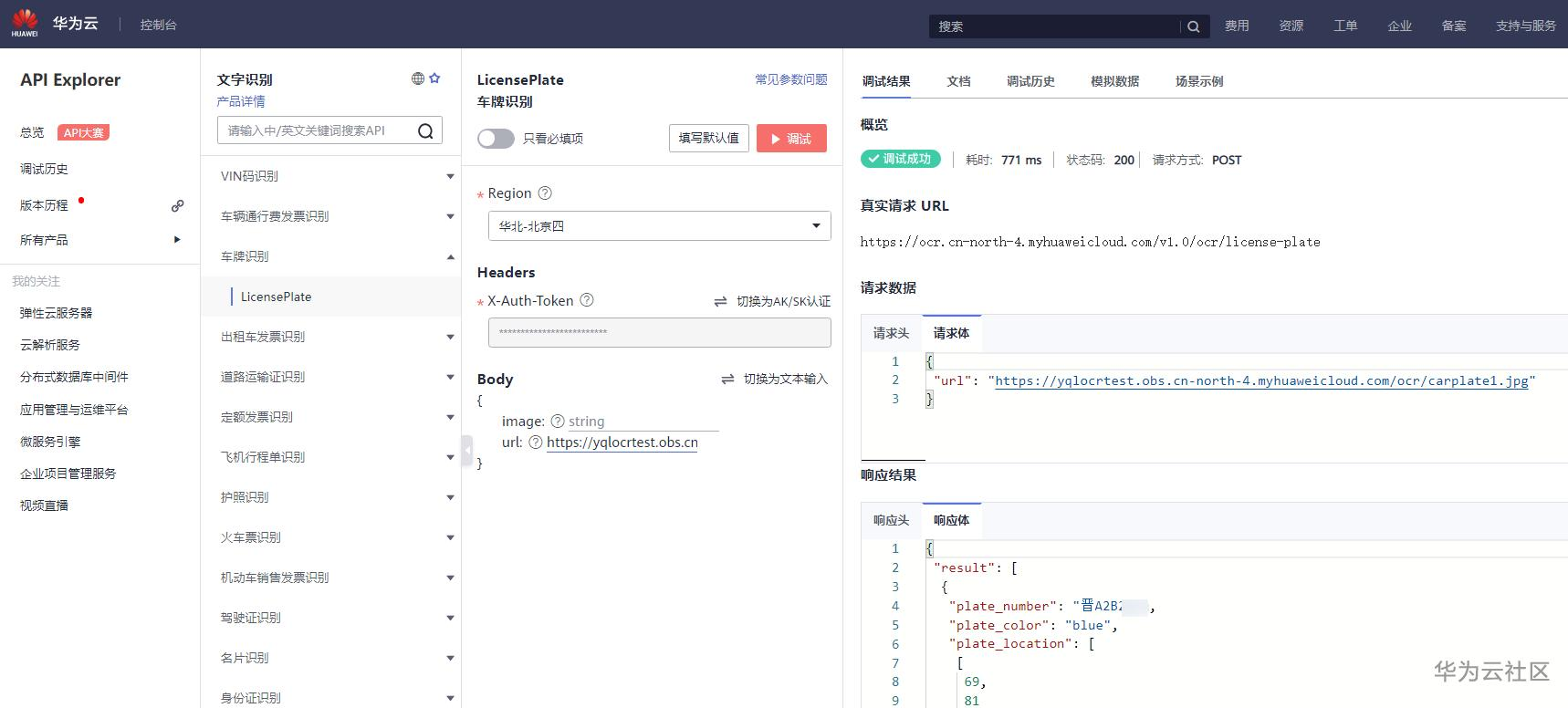Image resolution: width=1568 pixels, height=708 pixels.
Task: Click the image string input field
Action: (x=643, y=422)
